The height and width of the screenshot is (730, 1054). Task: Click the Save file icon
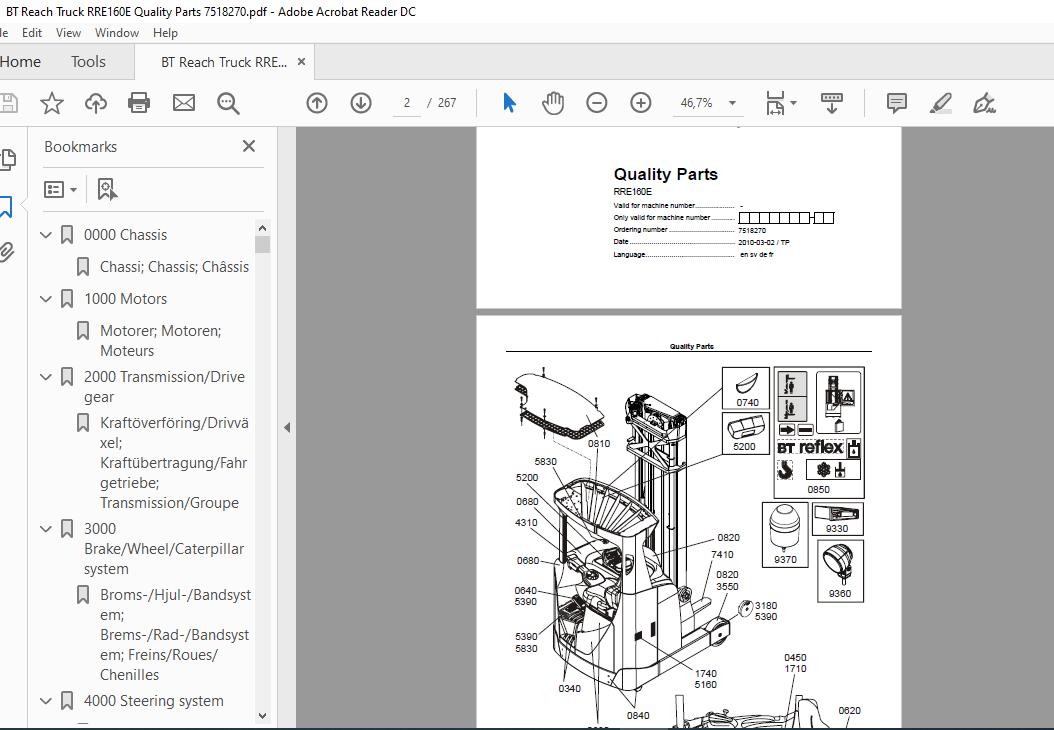click(8, 103)
